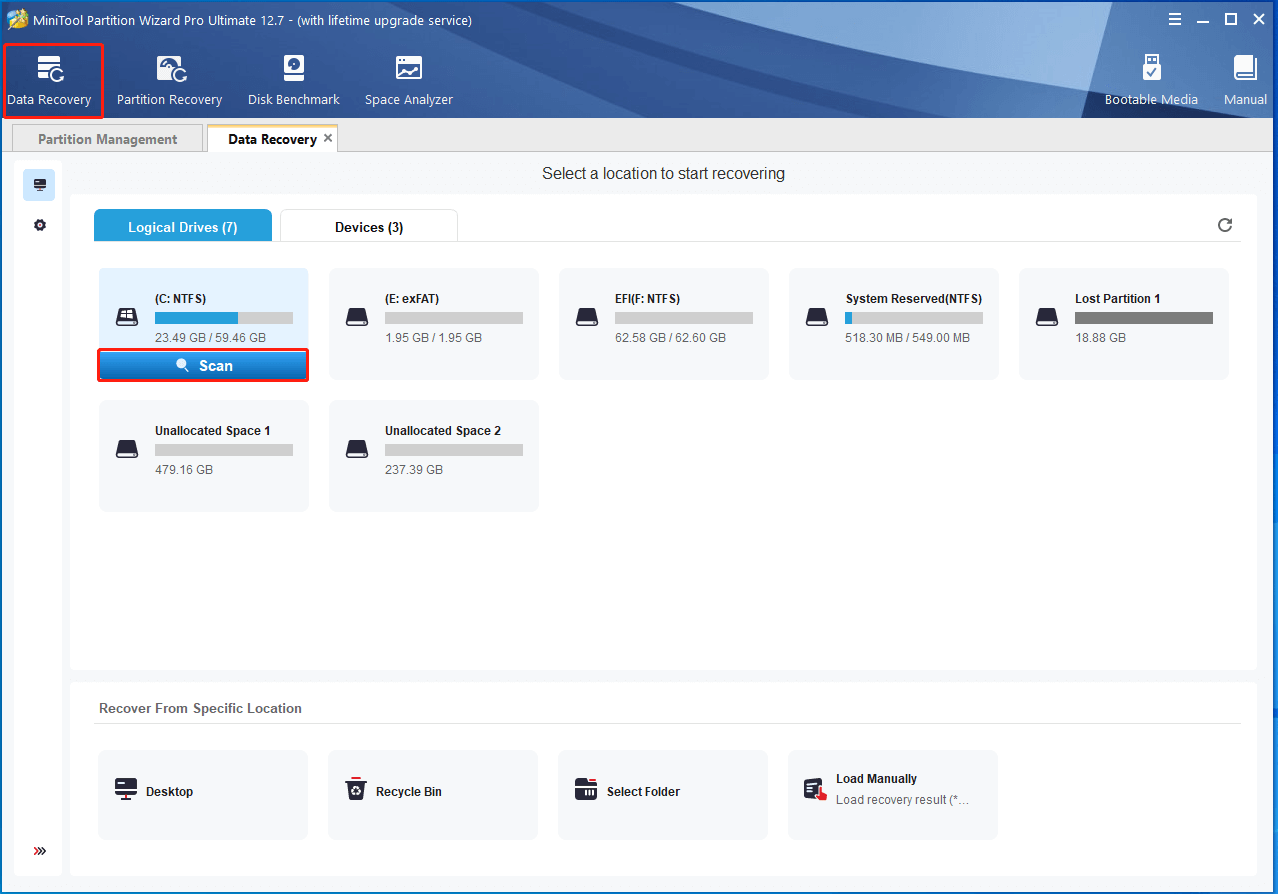Refresh the drive list
The height and width of the screenshot is (894, 1278).
1225,225
